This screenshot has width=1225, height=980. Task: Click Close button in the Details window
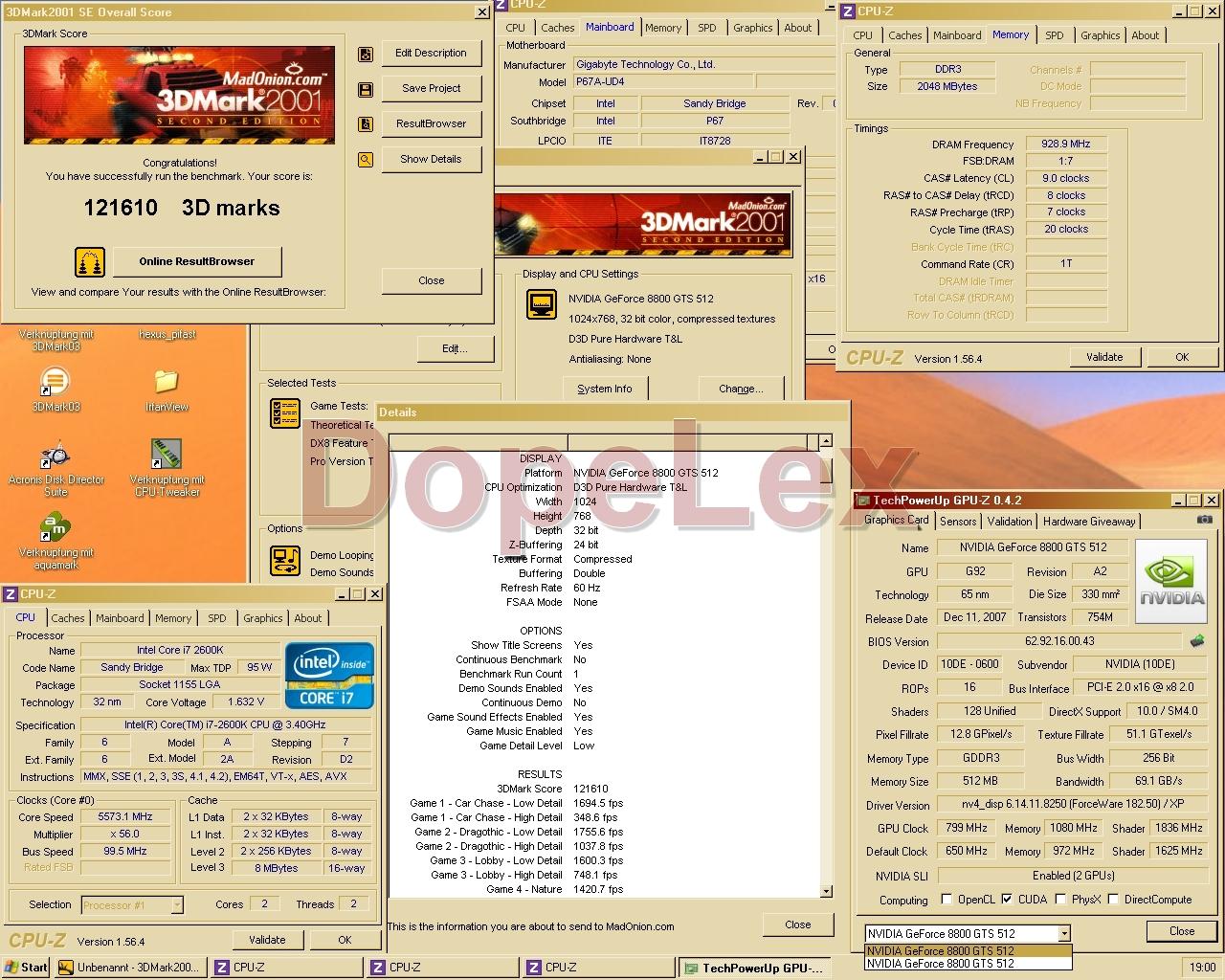pyautogui.click(x=797, y=924)
